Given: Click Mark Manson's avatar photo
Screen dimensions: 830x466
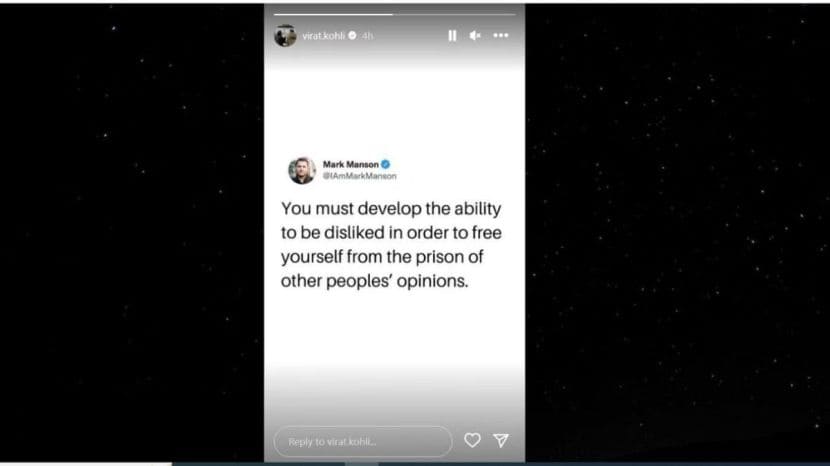Looking at the screenshot, I should tap(302, 170).
